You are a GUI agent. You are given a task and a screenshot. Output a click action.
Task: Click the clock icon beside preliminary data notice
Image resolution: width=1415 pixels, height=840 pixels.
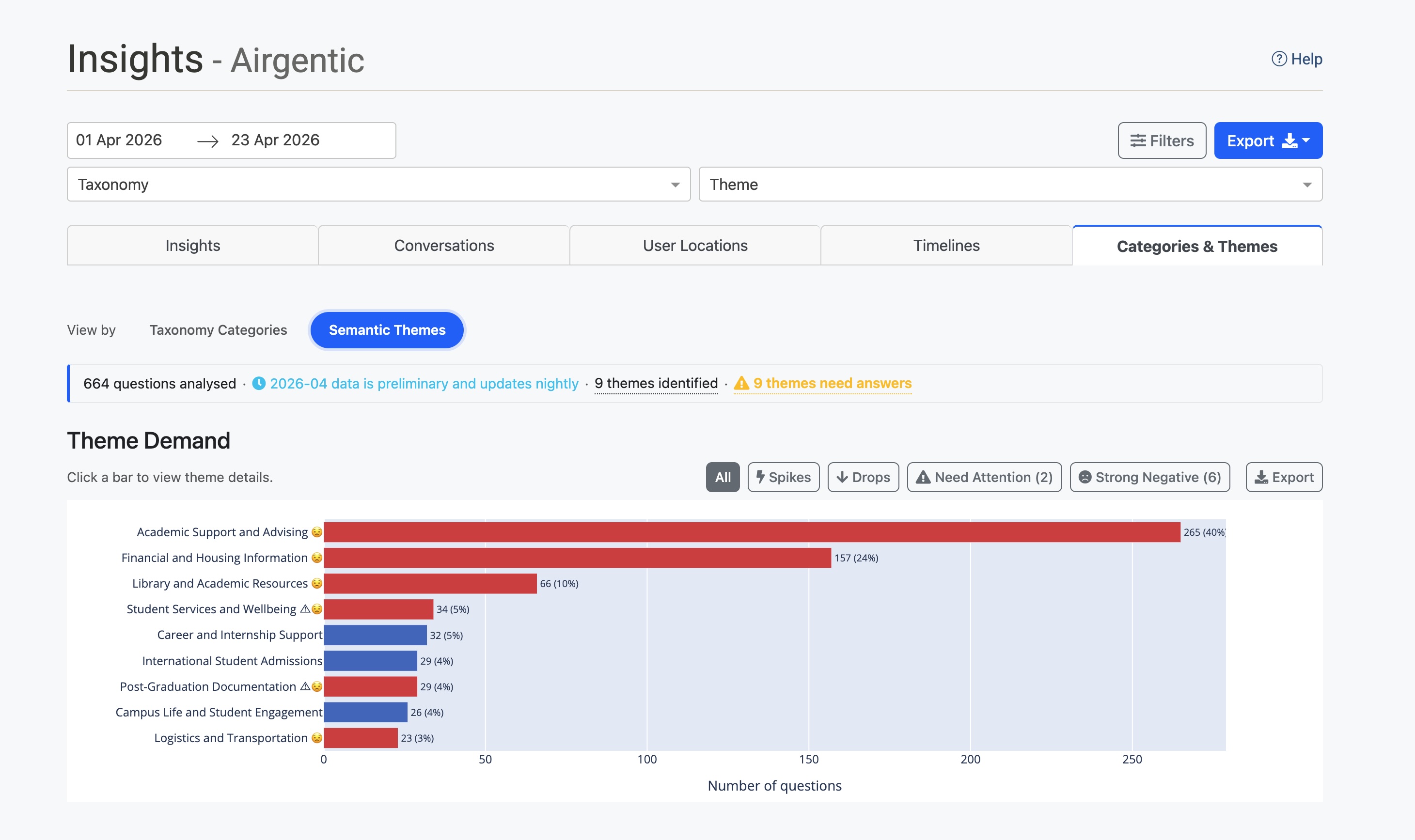point(259,383)
